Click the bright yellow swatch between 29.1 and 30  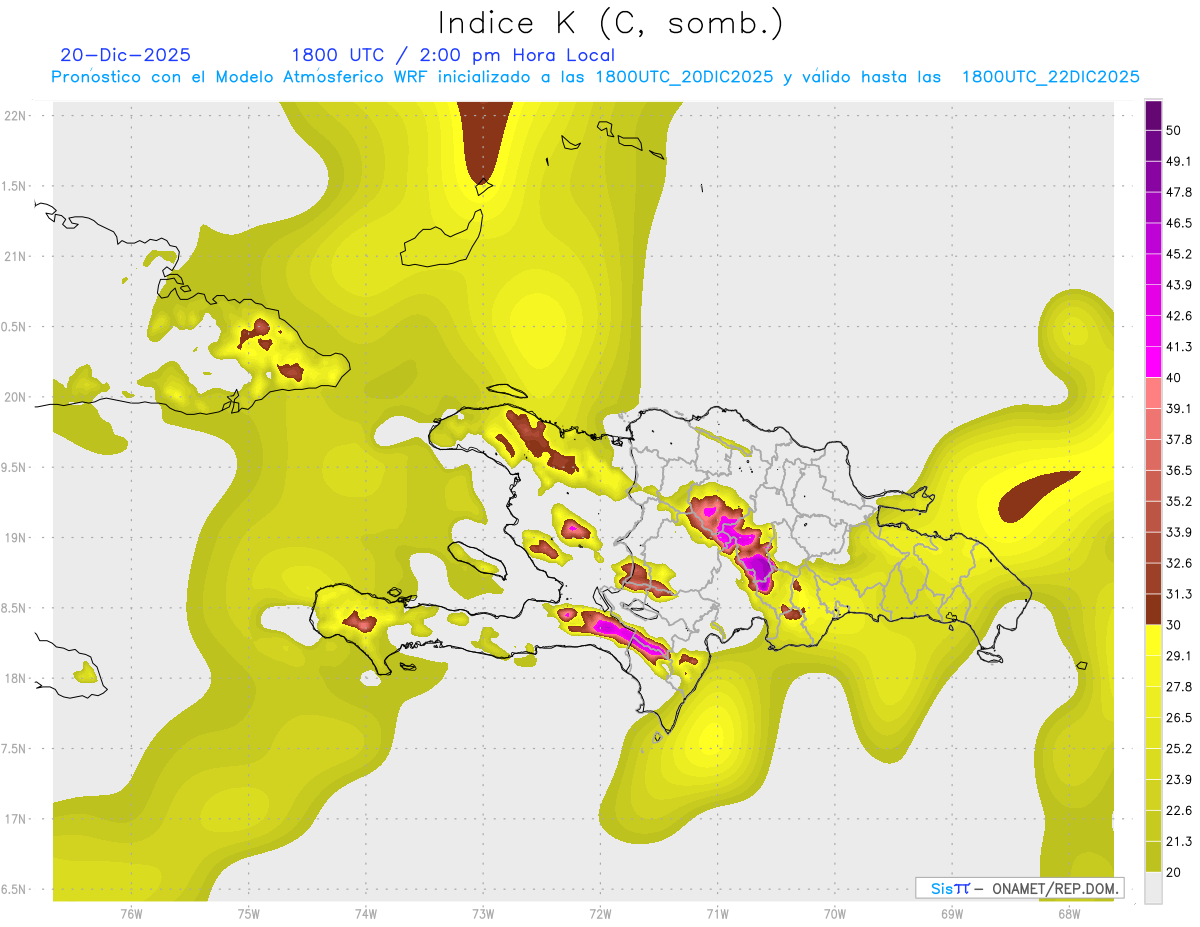coord(1153,640)
